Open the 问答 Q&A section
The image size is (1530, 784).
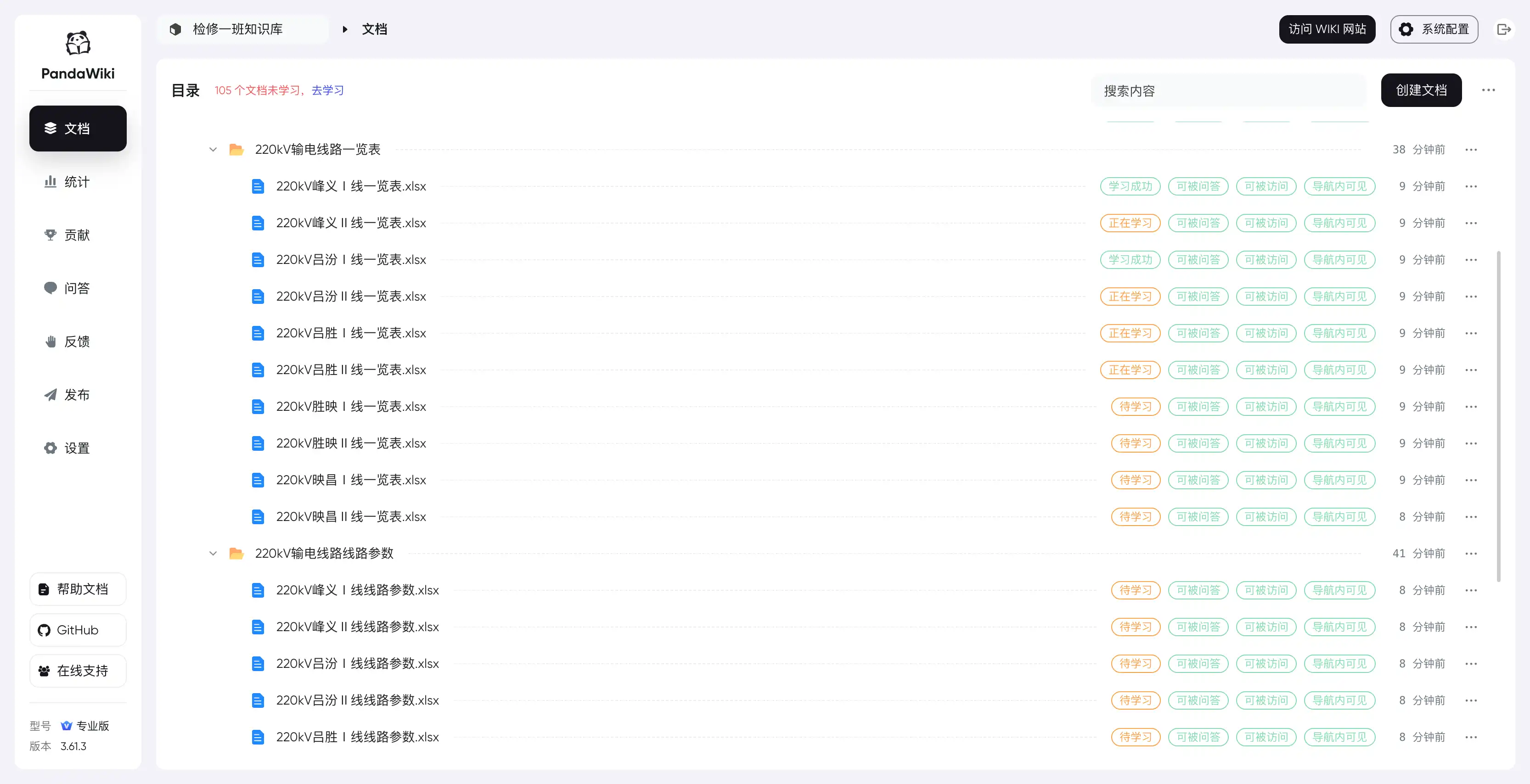tap(77, 288)
